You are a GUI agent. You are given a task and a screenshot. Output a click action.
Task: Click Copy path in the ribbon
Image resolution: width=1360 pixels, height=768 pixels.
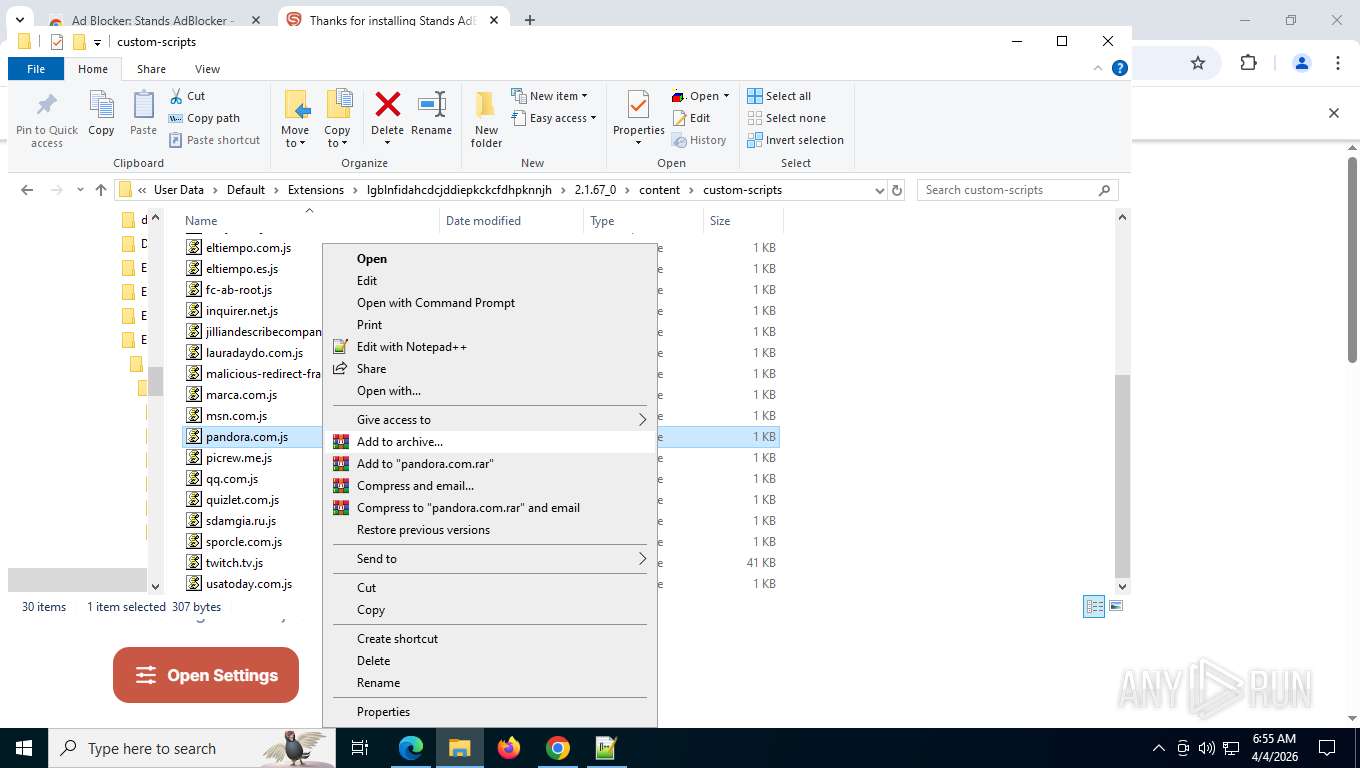point(204,118)
